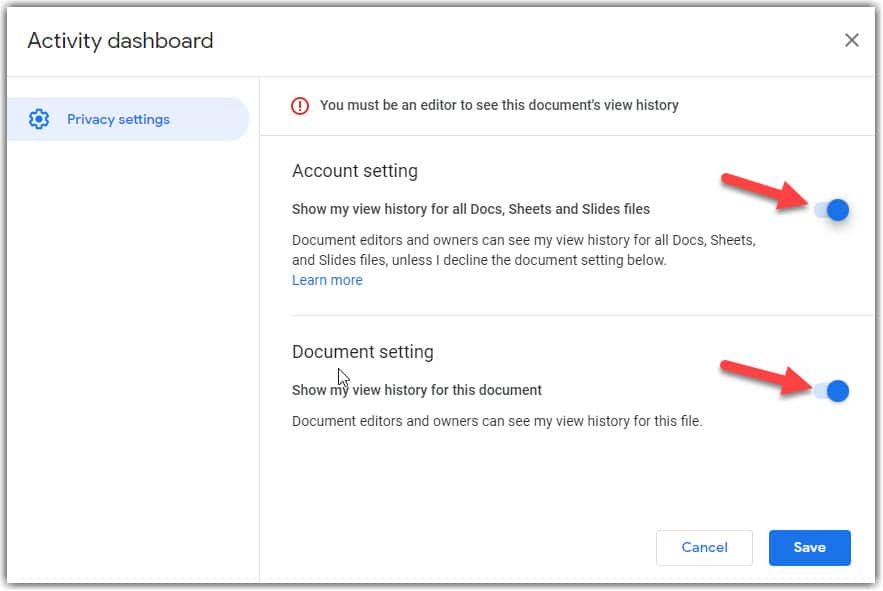Click the 'Show my view history for all Docs' label

[x=471, y=209]
